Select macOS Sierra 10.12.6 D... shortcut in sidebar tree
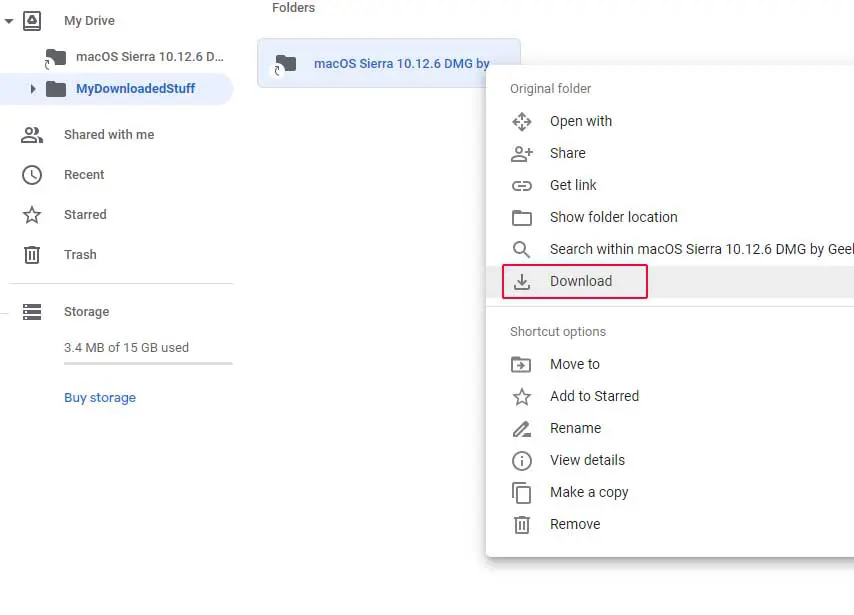 150,57
